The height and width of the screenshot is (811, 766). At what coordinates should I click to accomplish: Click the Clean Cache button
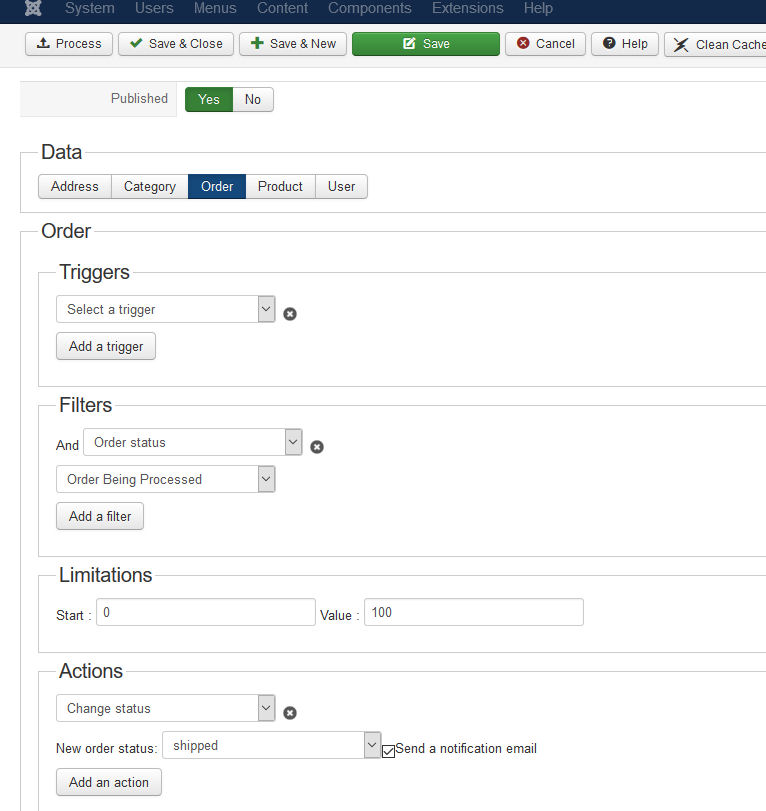(715, 44)
